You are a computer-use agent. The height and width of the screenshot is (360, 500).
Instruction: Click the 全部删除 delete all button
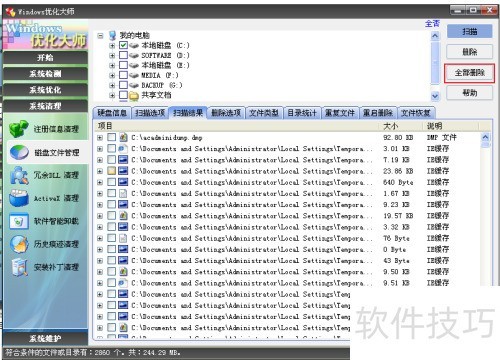coord(470,73)
